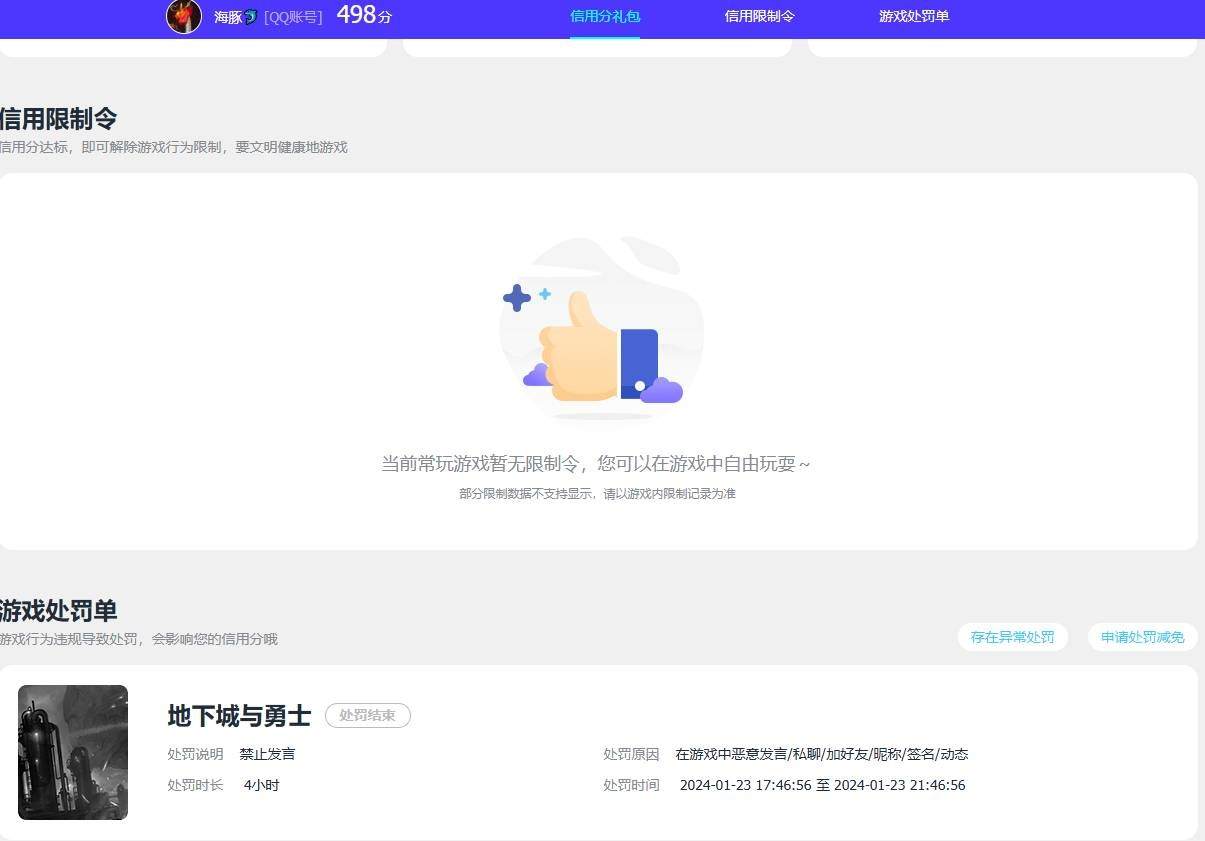The image size is (1205, 841).
Task: Click the 处罚时长 field label
Action: pos(196,785)
